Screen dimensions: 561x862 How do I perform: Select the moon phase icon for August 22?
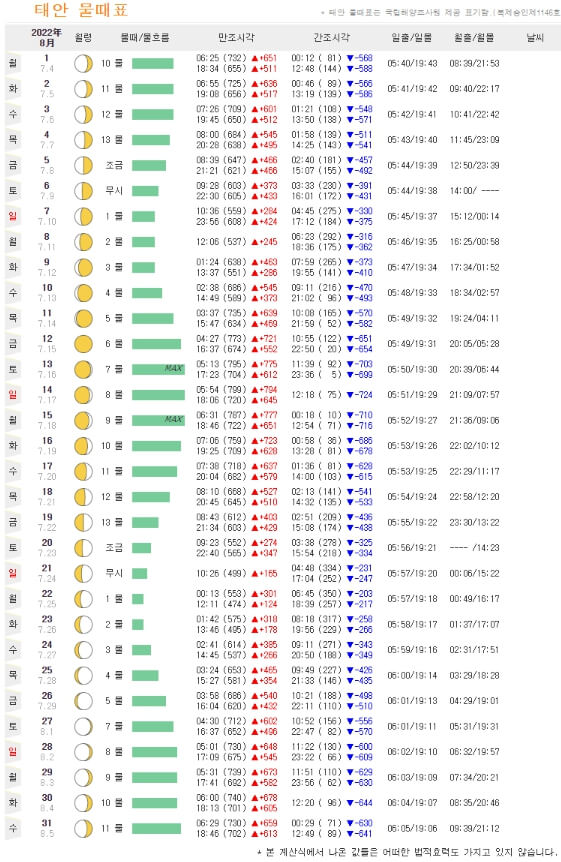click(84, 599)
